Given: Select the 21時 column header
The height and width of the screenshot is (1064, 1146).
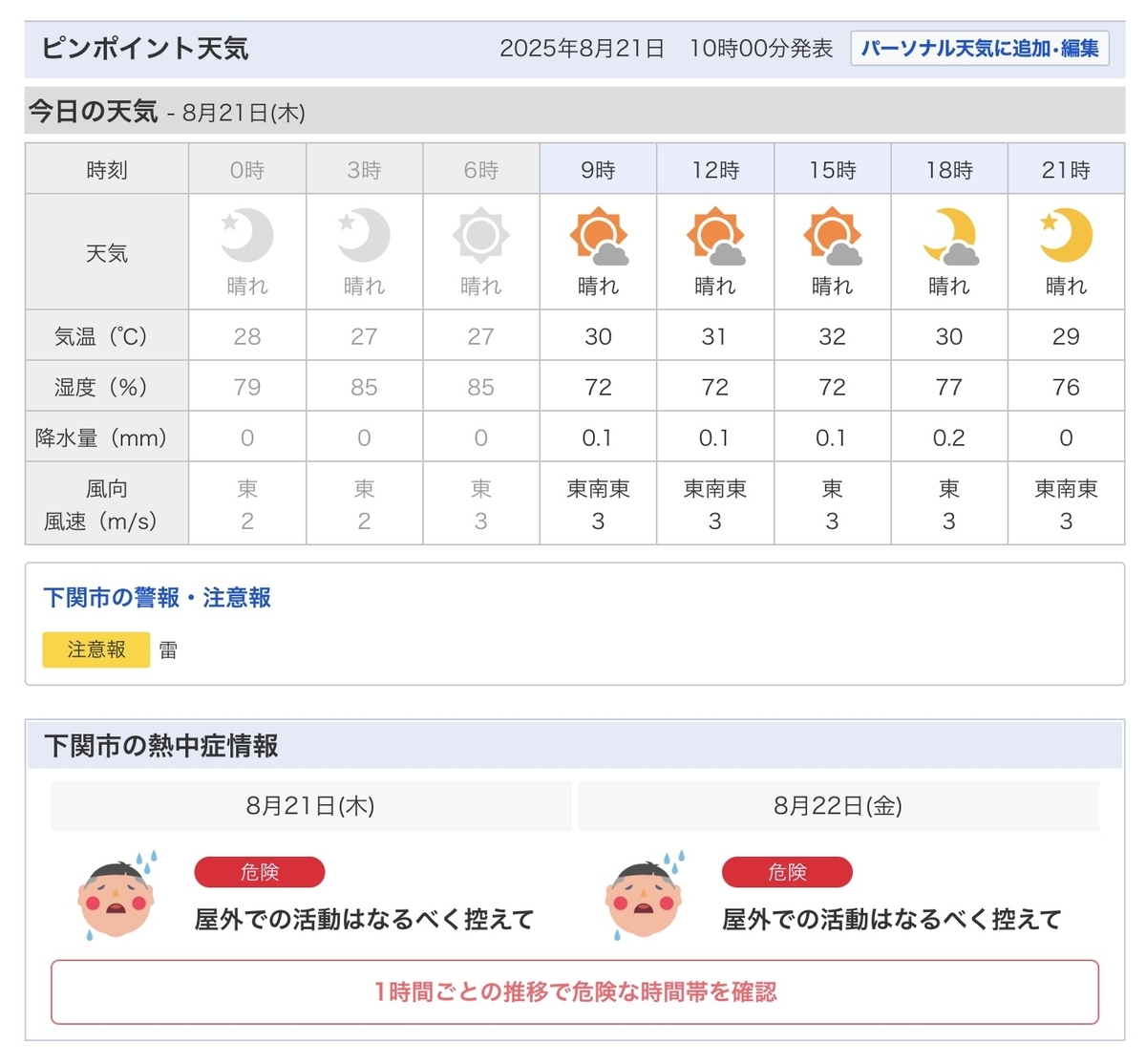Looking at the screenshot, I should 1066,170.
